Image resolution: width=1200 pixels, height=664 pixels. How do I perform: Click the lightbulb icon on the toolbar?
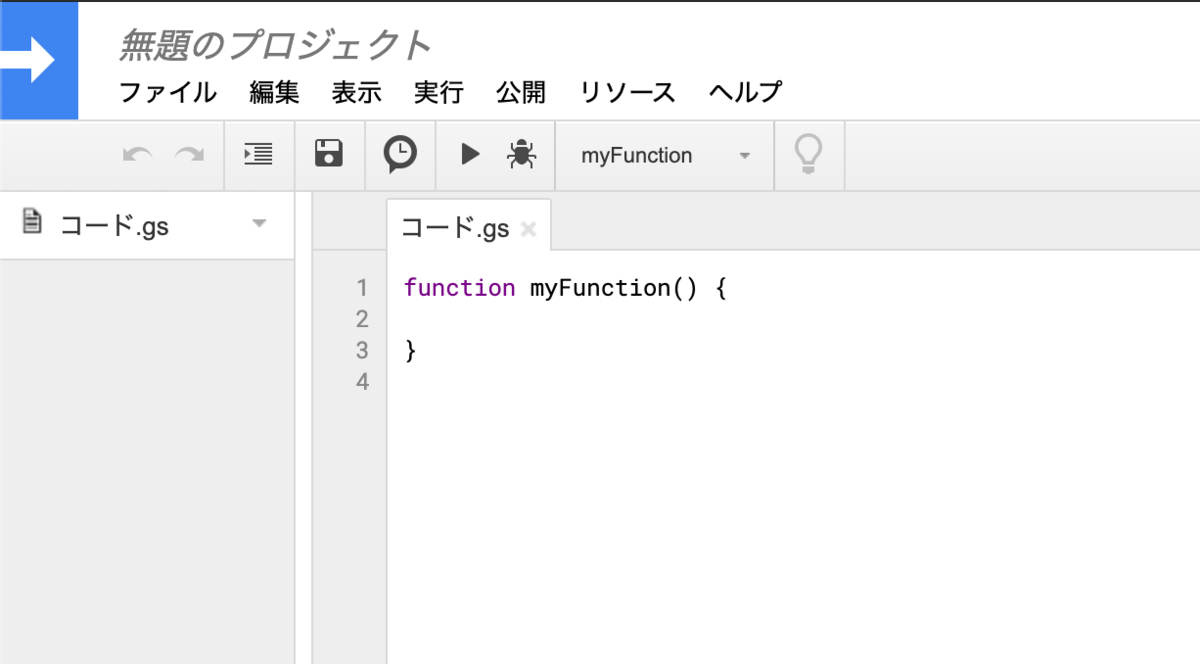click(x=809, y=155)
